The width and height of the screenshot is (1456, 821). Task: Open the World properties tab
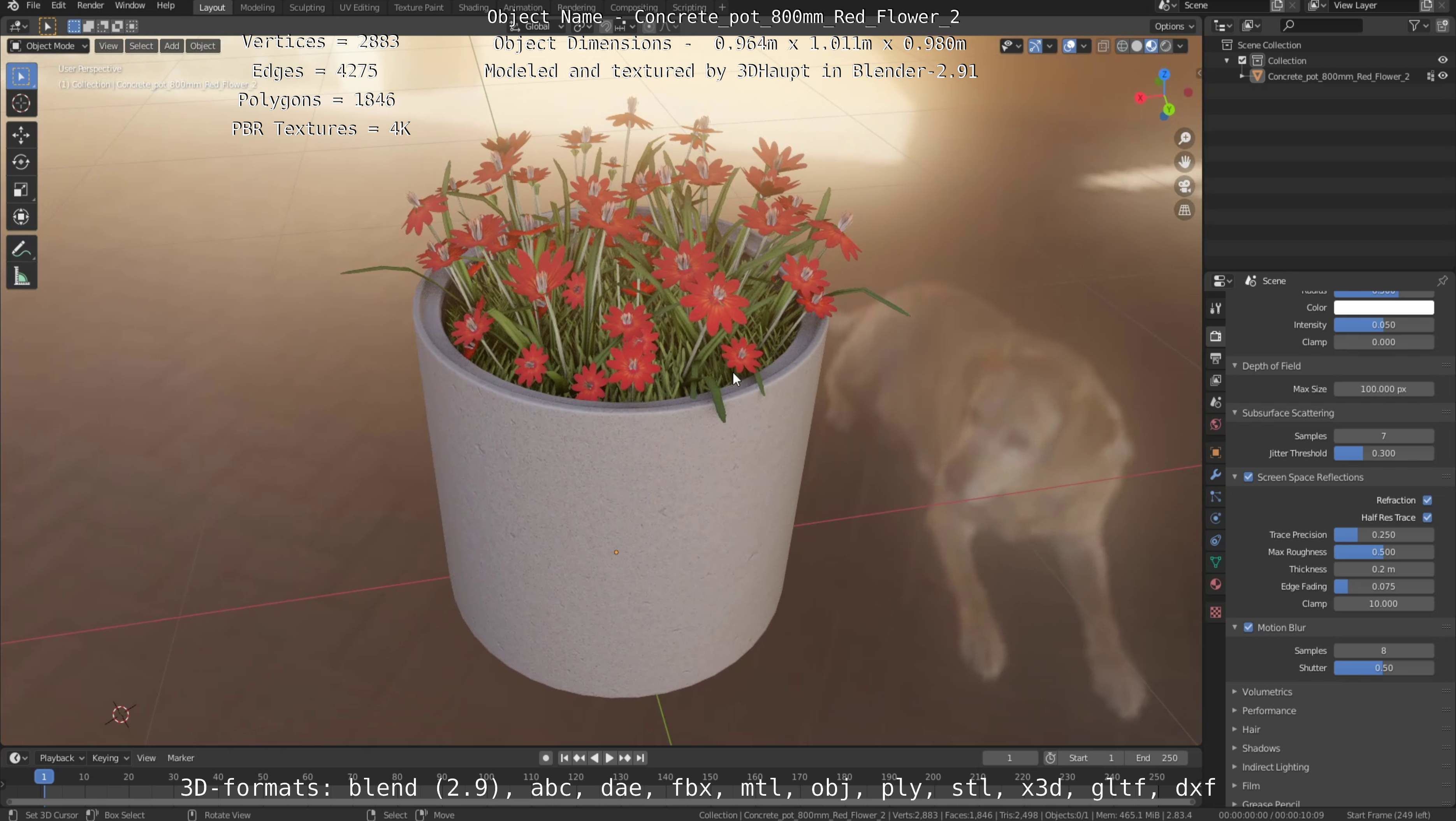[1215, 424]
